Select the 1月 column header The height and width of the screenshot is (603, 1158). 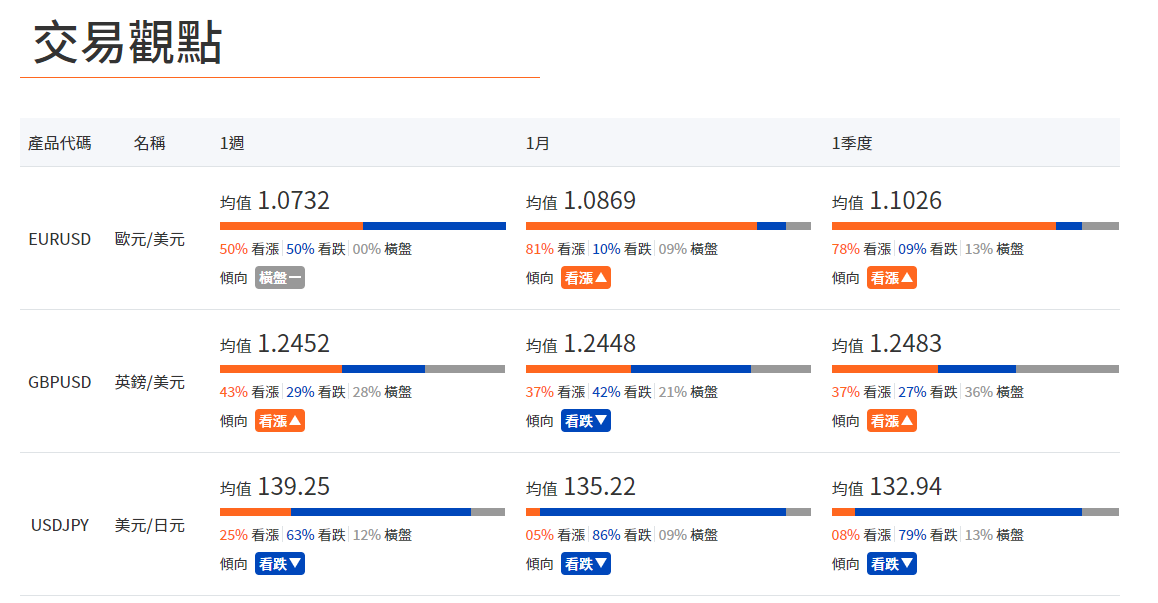538,143
